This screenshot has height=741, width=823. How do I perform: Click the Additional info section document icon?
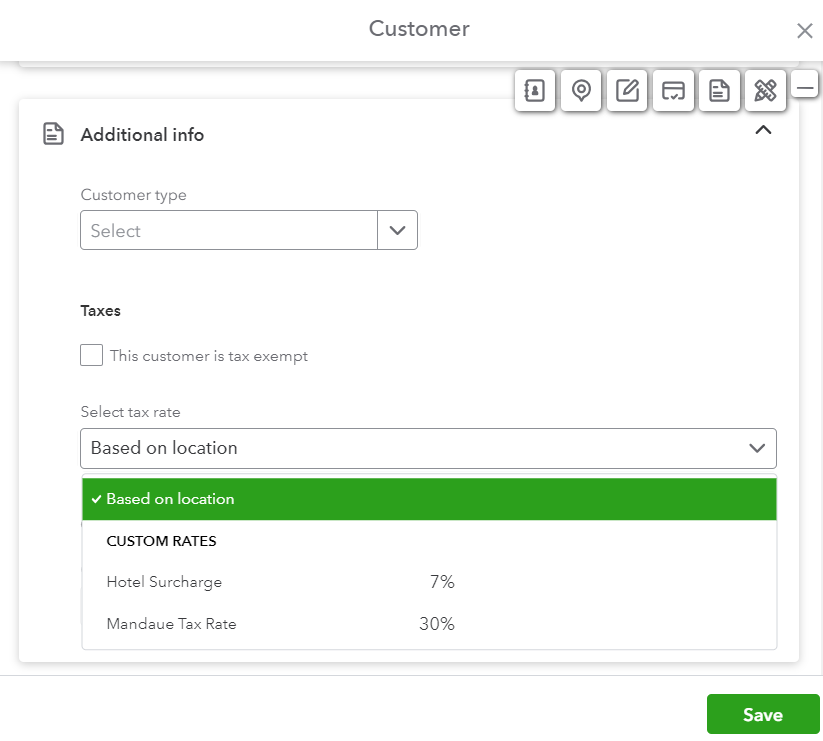pos(53,134)
